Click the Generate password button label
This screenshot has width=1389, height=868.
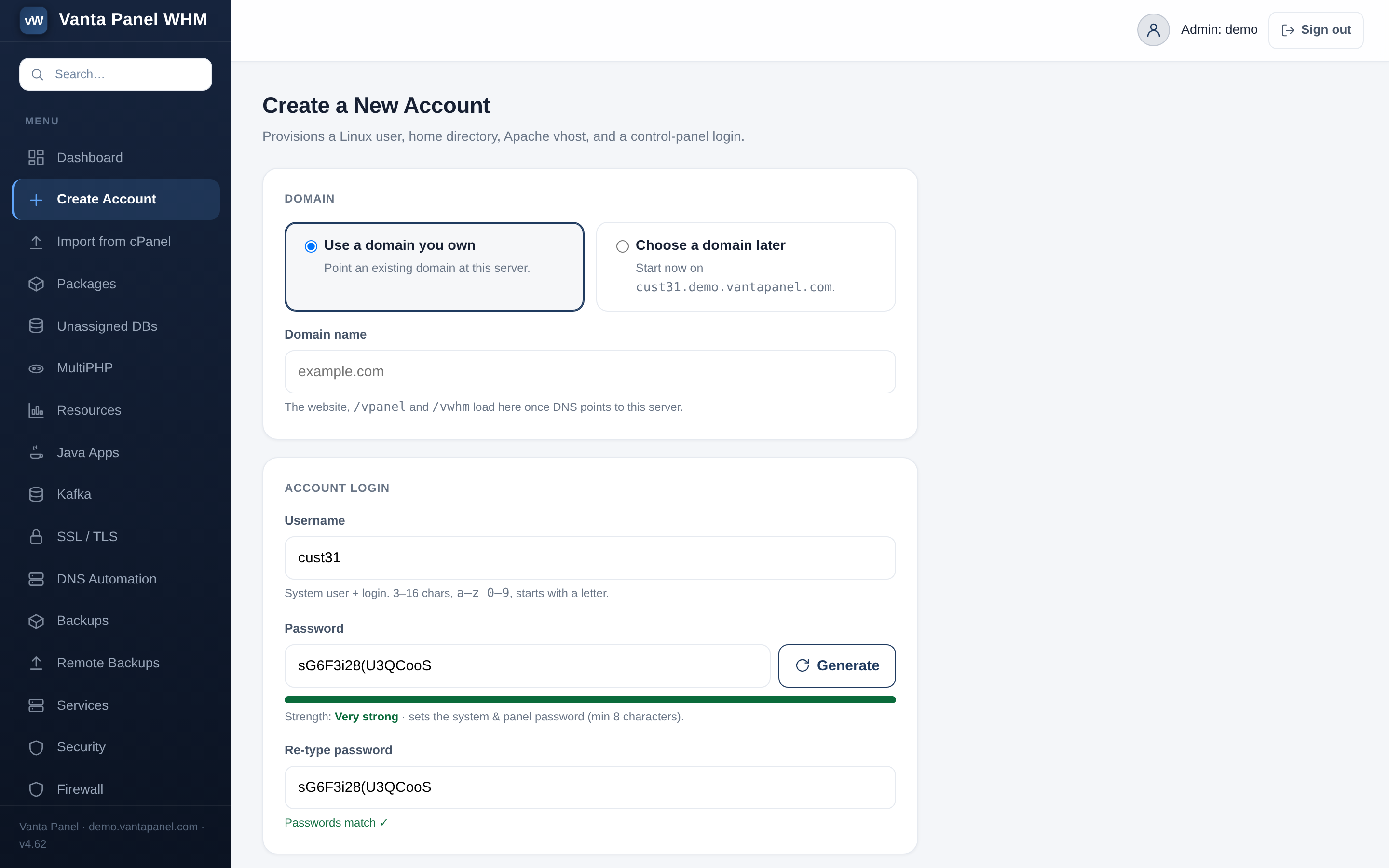click(848, 665)
